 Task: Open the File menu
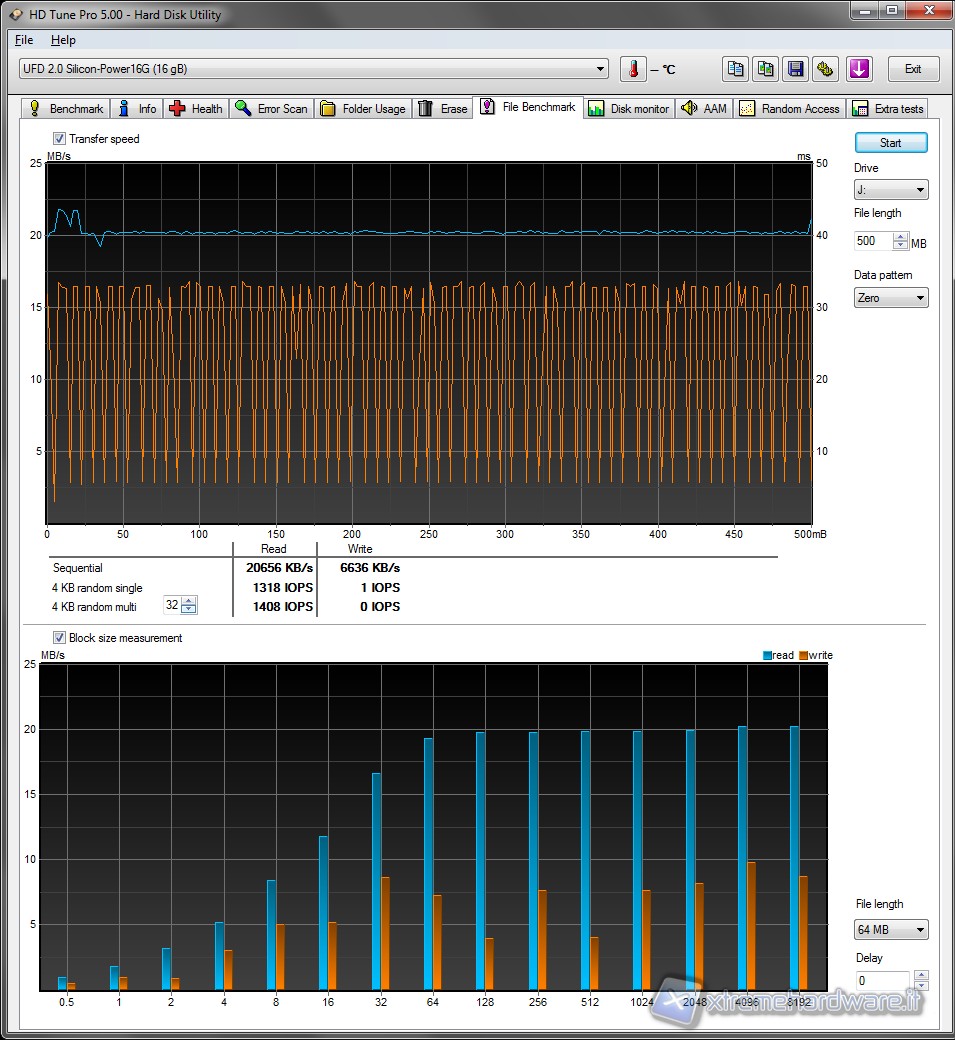point(24,40)
